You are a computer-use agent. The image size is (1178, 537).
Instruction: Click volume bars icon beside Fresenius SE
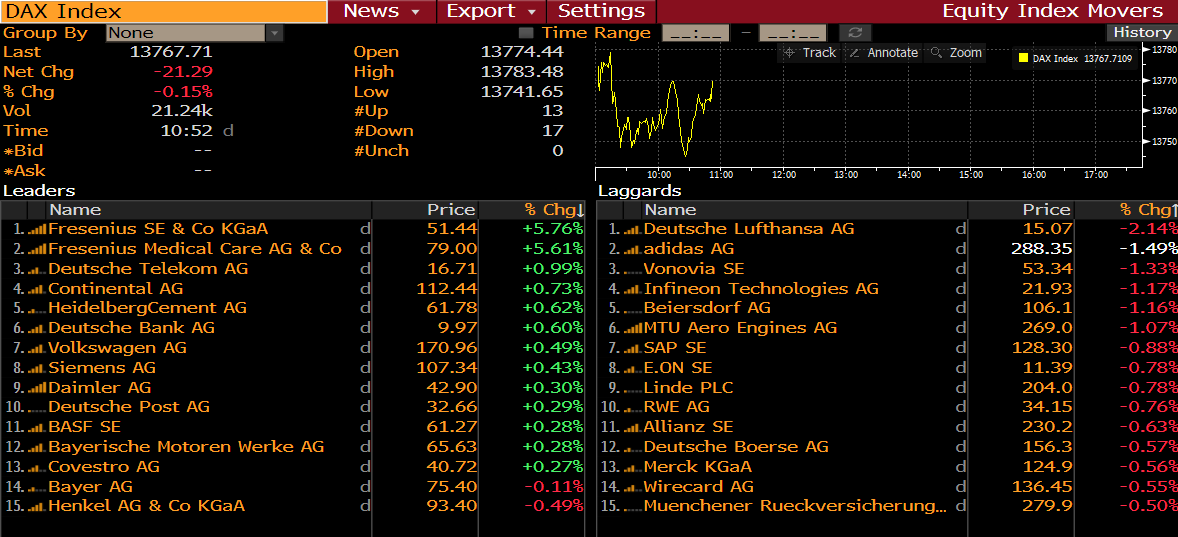[37, 229]
